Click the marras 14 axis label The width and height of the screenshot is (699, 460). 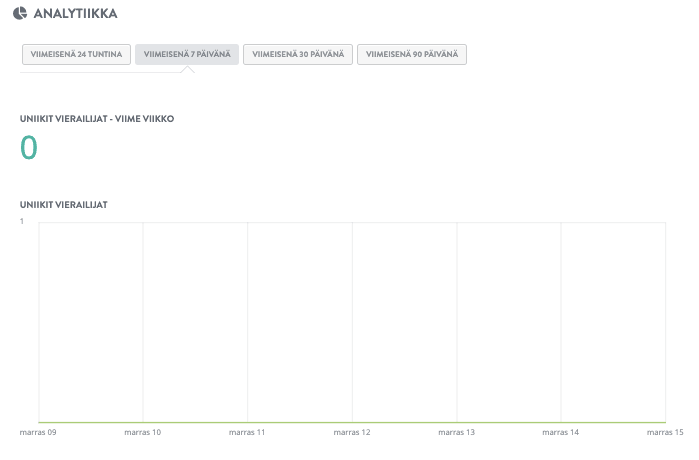[560, 432]
